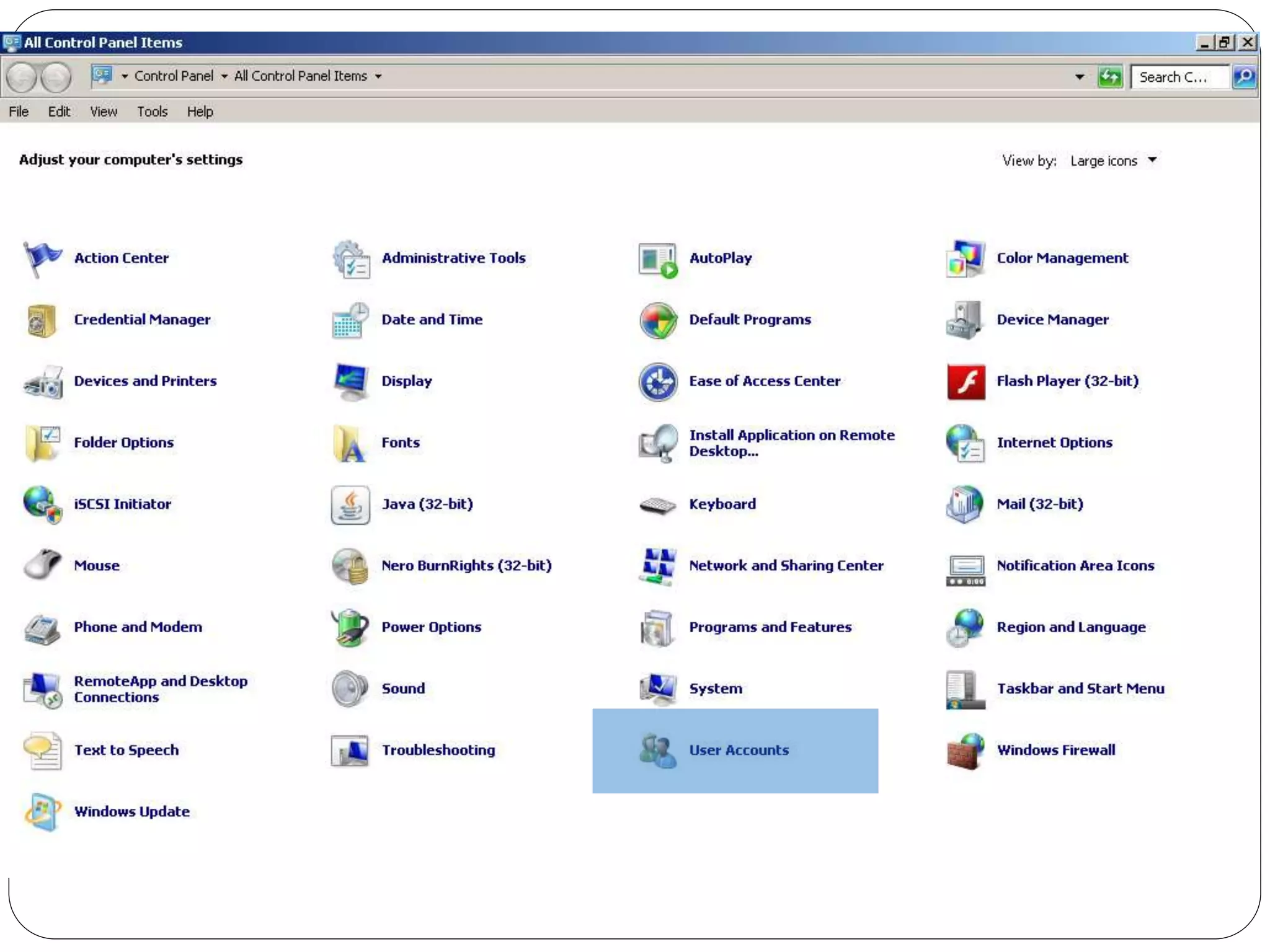This screenshot has width=1270, height=952.
Task: Click the refresh button beside address bar
Action: pyautogui.click(x=1109, y=77)
